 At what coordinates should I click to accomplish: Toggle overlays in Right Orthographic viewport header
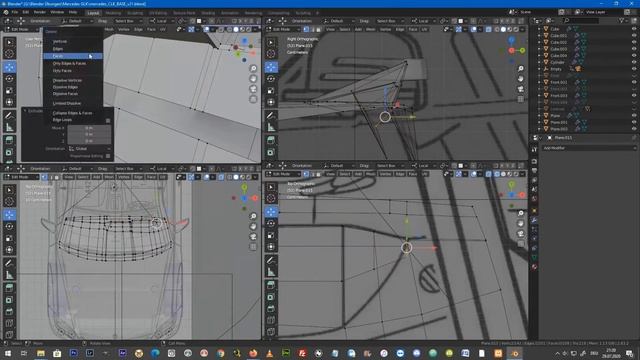click(x=473, y=29)
